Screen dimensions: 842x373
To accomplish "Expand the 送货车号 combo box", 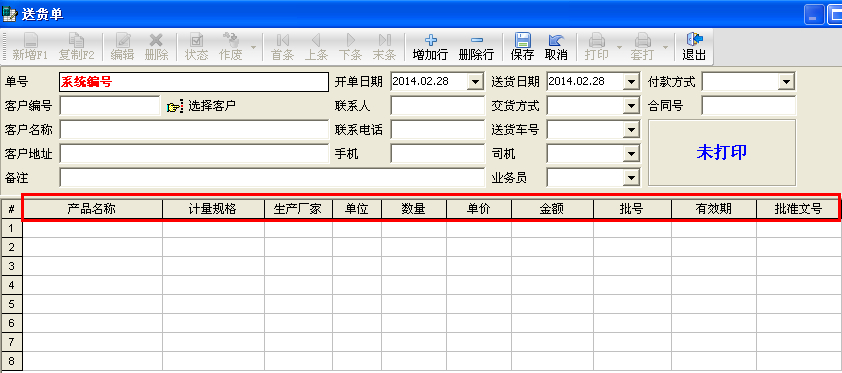I will pos(632,130).
